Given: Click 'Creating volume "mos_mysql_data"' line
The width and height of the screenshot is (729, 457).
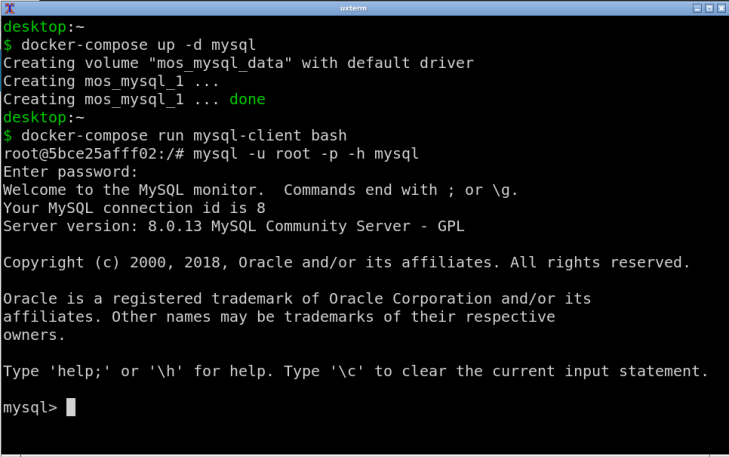Looking at the screenshot, I should coord(238,63).
